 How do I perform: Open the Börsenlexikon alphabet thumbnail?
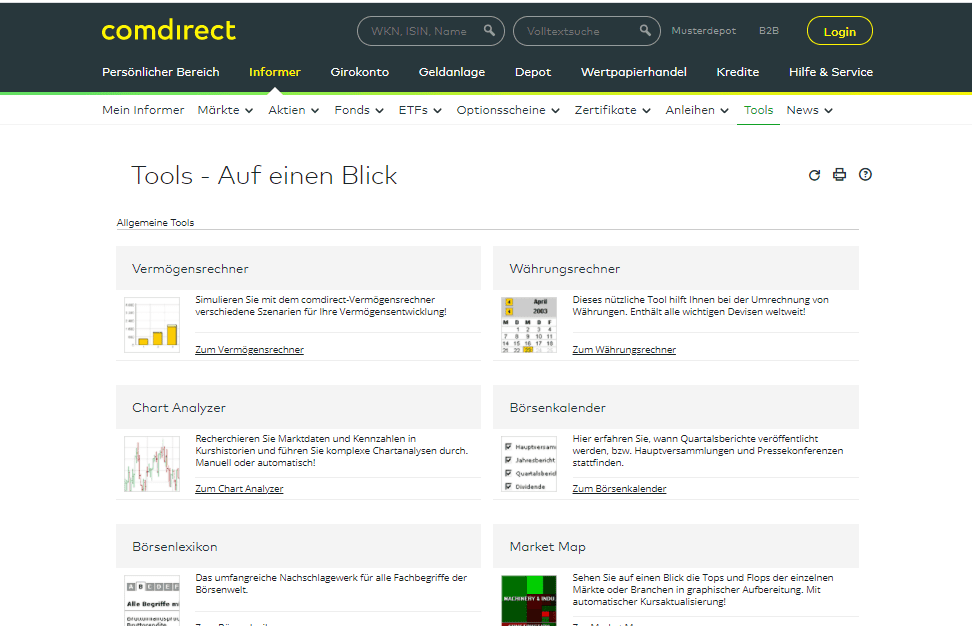click(152, 600)
